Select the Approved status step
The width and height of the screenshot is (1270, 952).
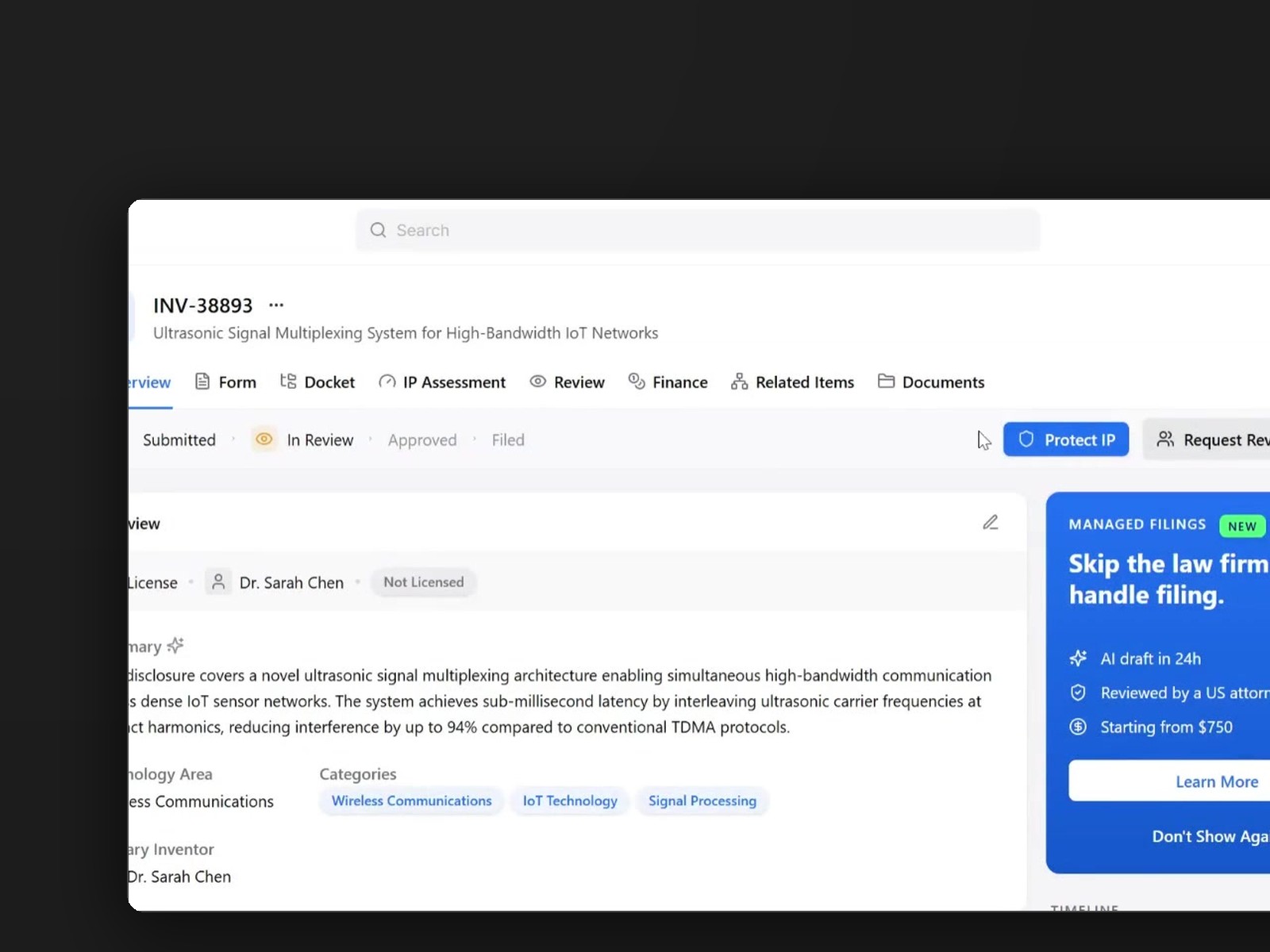click(x=422, y=440)
